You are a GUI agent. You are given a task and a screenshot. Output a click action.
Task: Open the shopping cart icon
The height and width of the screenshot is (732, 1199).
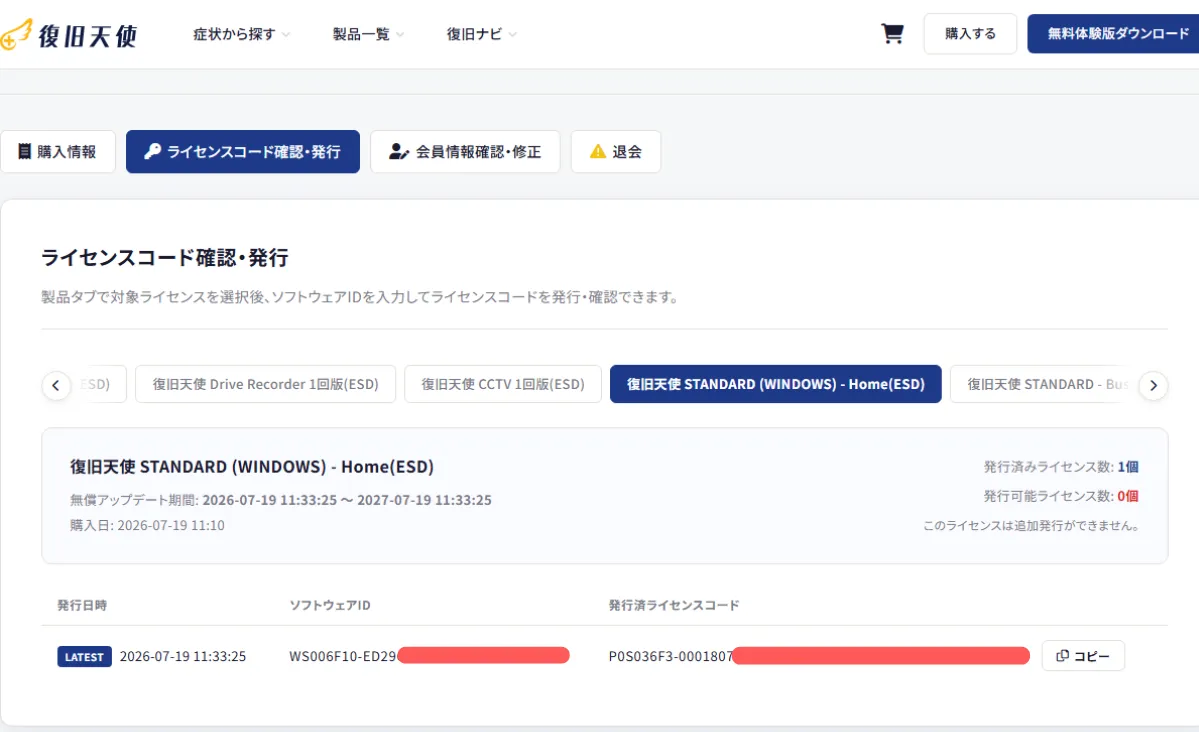point(892,34)
